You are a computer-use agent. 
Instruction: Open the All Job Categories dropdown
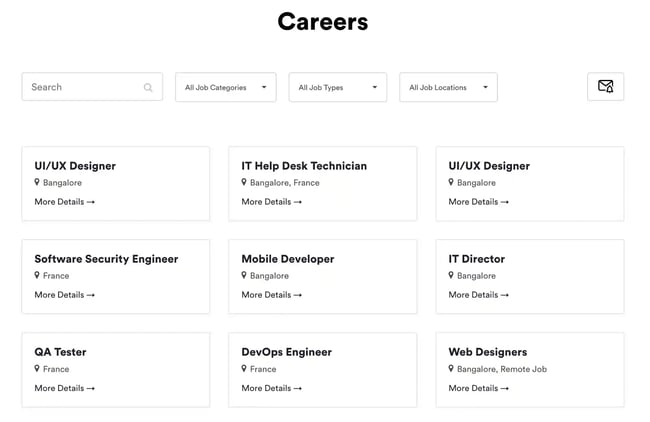pos(226,87)
